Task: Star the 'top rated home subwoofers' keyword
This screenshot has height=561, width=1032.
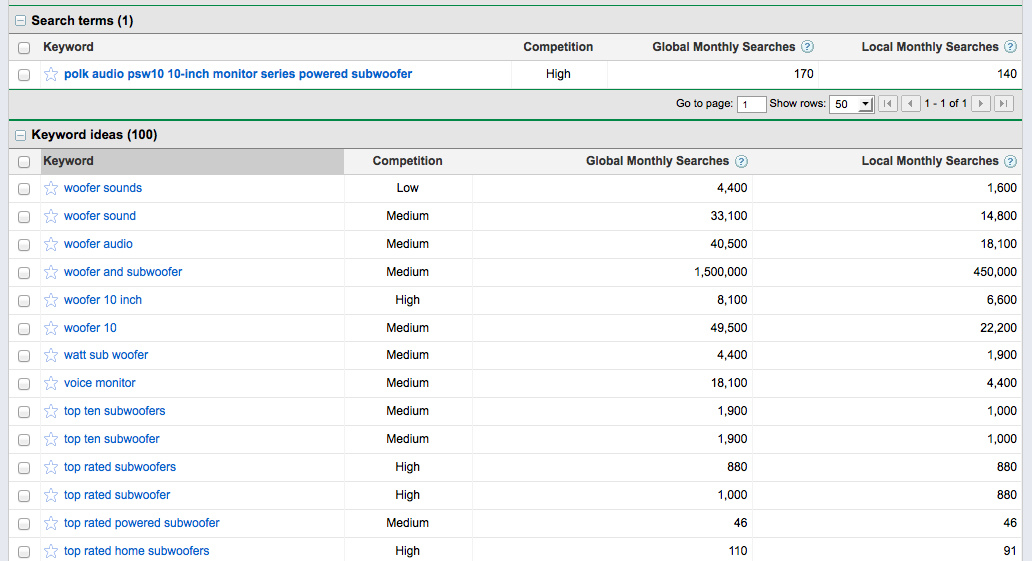Action: point(51,551)
